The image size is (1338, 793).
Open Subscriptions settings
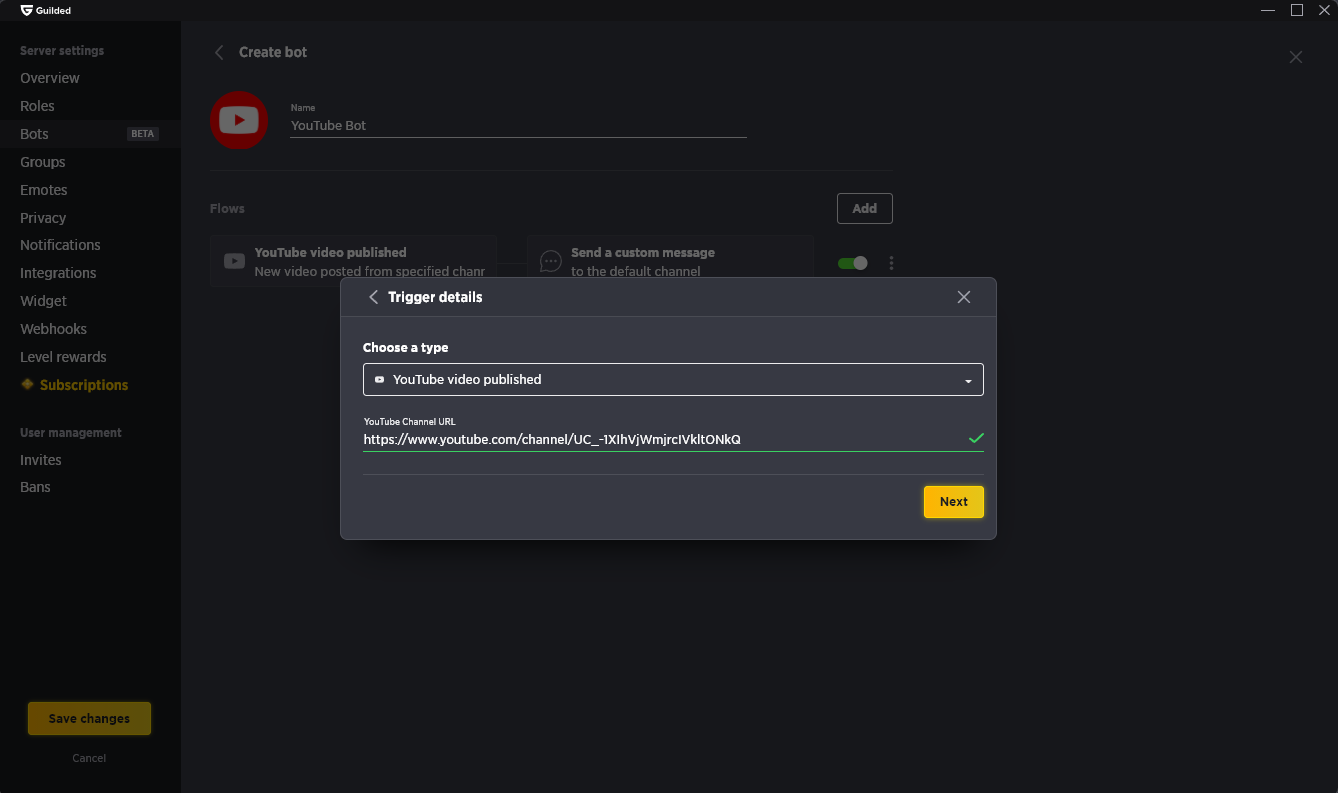(x=84, y=385)
